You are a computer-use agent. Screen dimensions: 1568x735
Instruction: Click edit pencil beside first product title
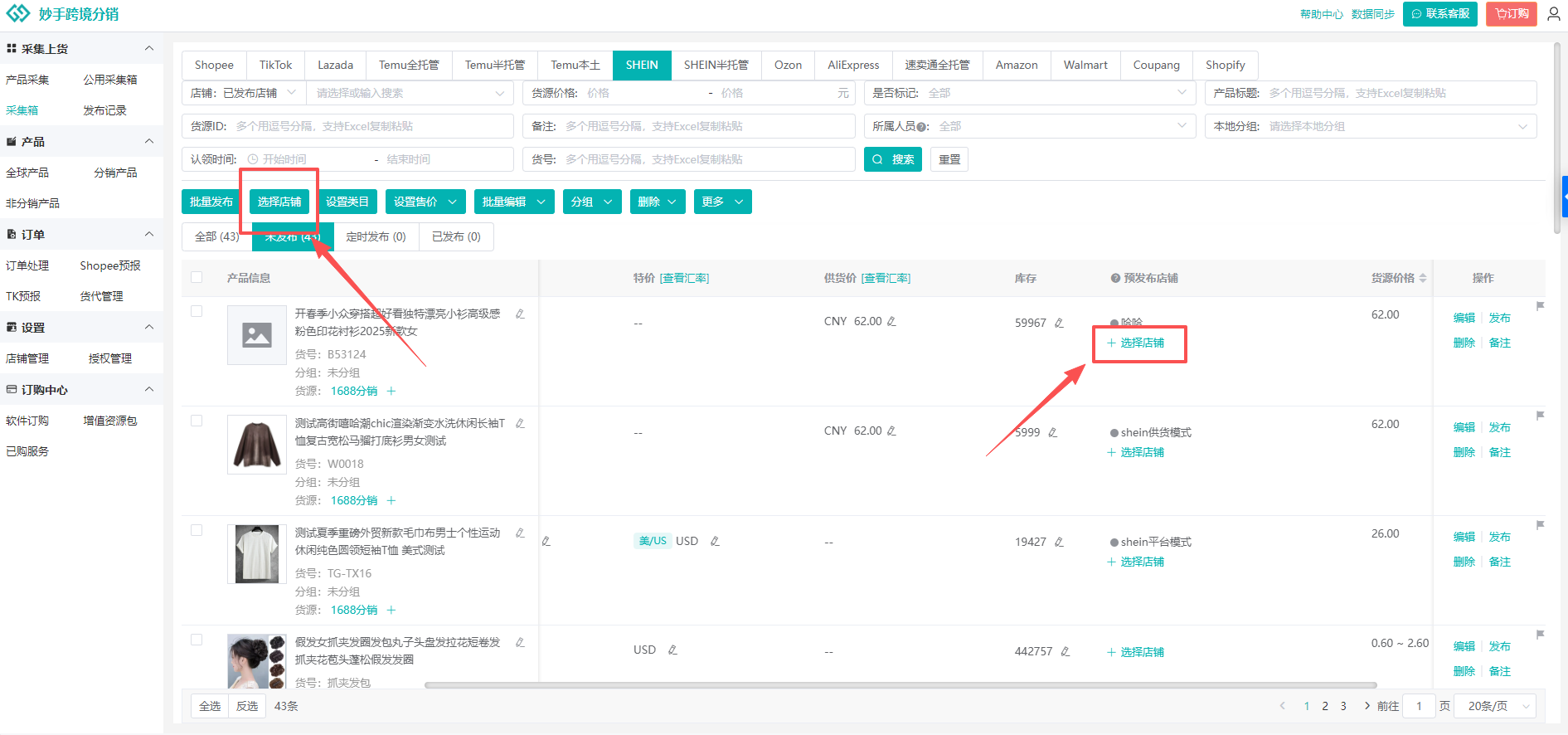click(520, 314)
